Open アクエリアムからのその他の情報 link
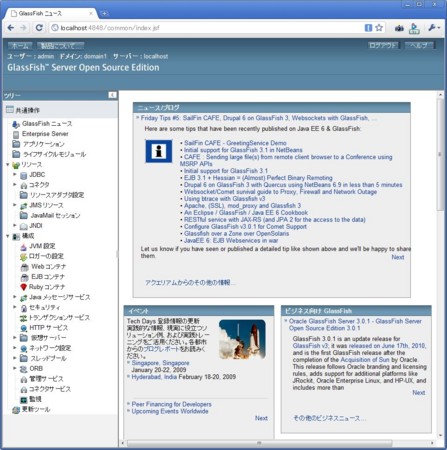The image size is (447, 450). 189,283
